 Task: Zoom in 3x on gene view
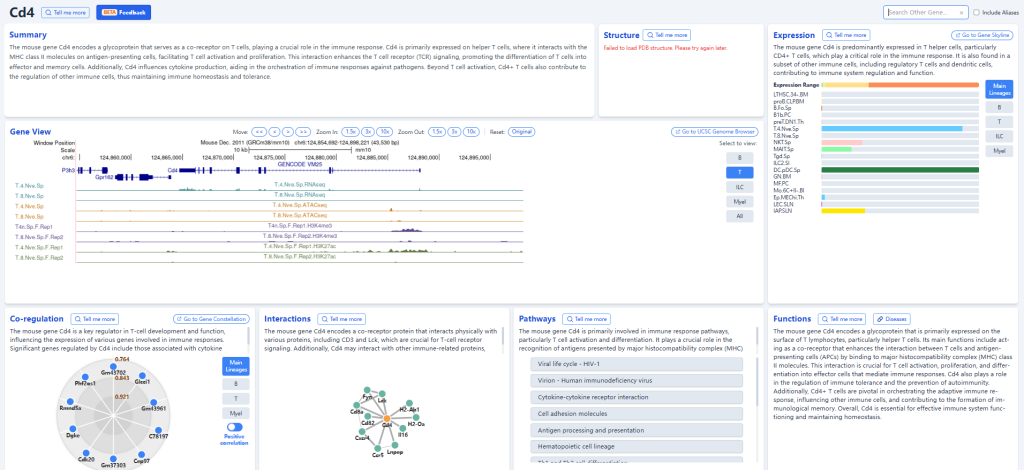(368, 132)
